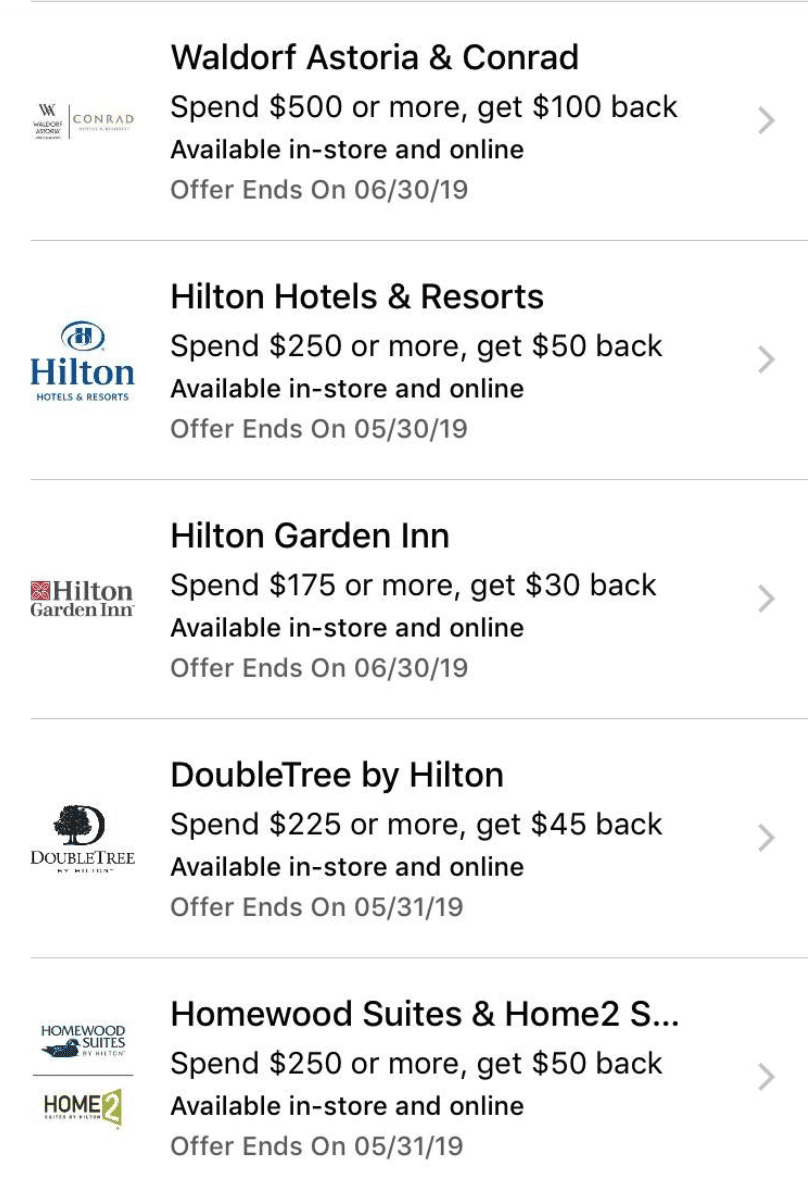Tap the Home2 Suites logo
808x1192 pixels.
tap(83, 1107)
